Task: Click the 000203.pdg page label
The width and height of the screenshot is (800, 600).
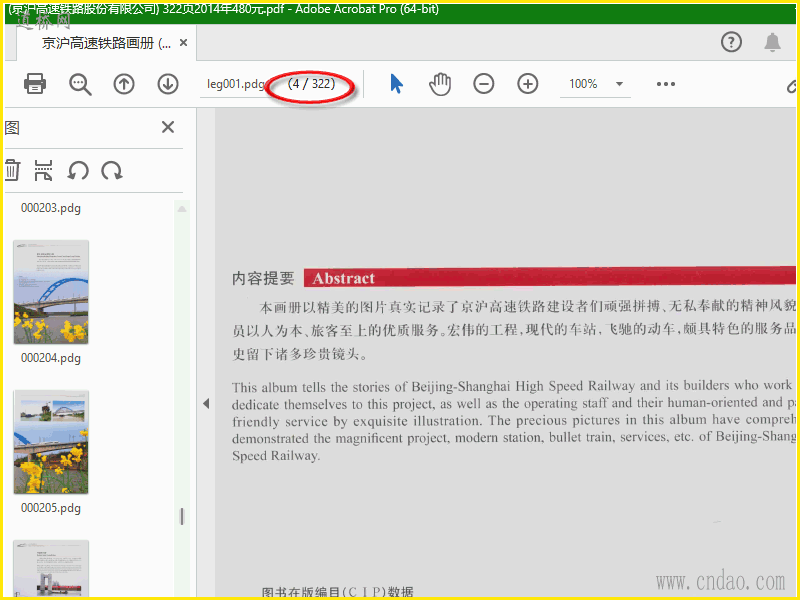Action: [x=51, y=208]
